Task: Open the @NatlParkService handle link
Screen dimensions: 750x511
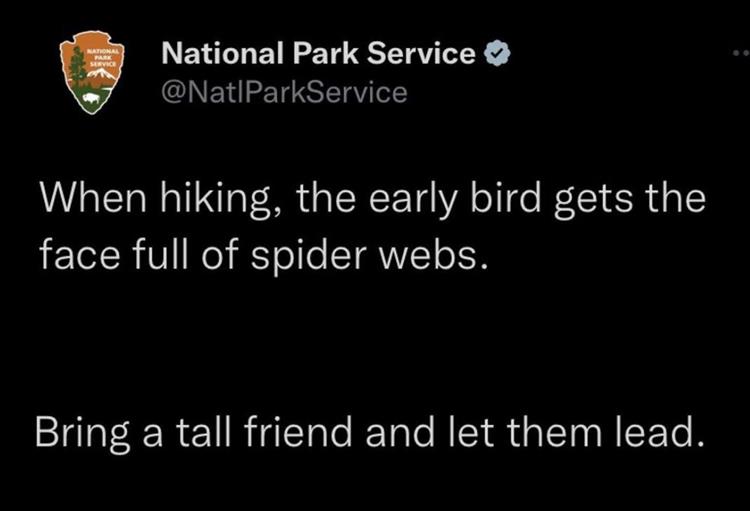Action: (x=284, y=93)
